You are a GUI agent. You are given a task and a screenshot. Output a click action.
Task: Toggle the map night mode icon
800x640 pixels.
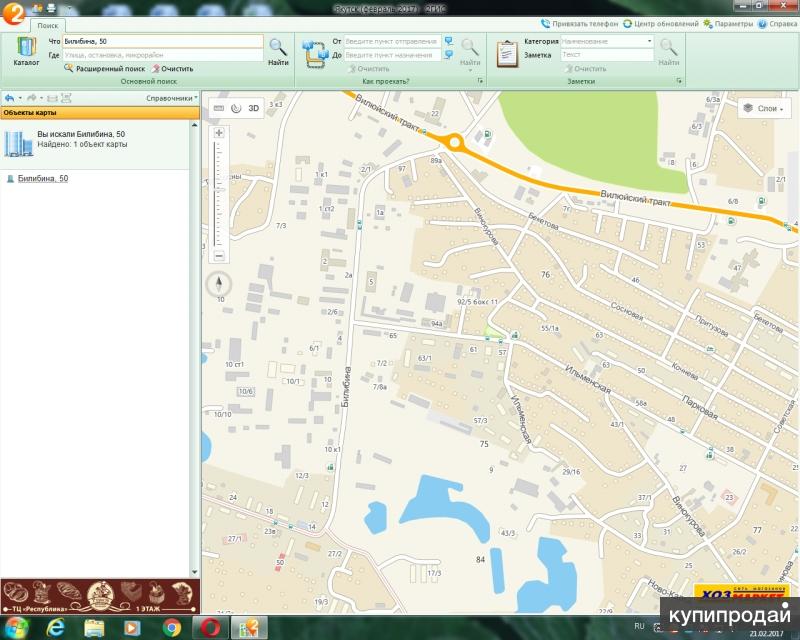click(x=236, y=108)
